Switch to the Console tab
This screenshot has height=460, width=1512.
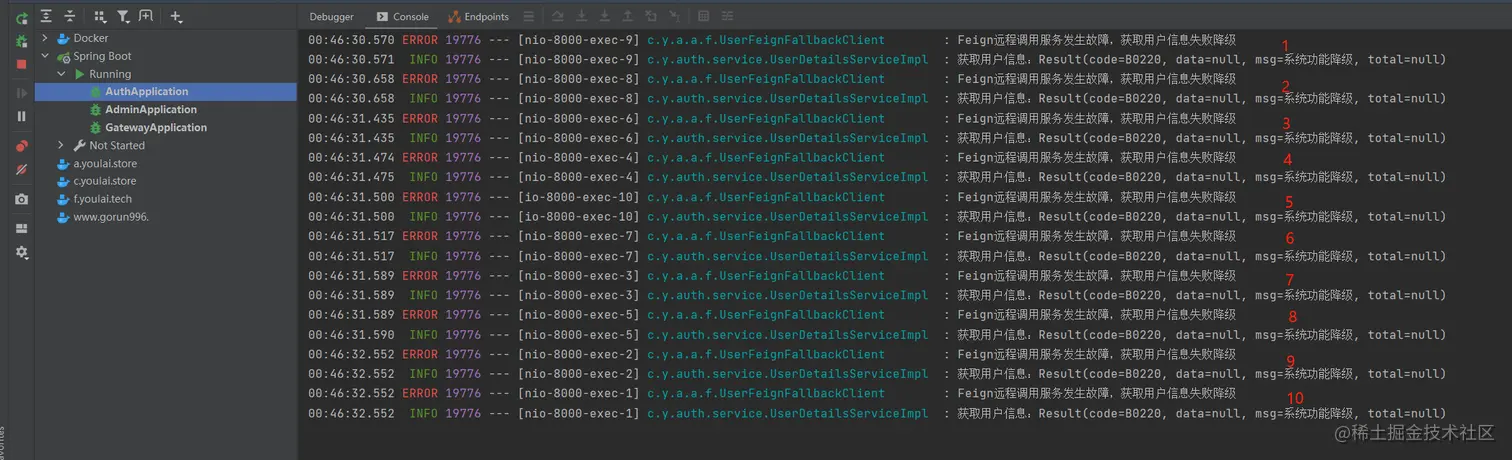click(402, 17)
